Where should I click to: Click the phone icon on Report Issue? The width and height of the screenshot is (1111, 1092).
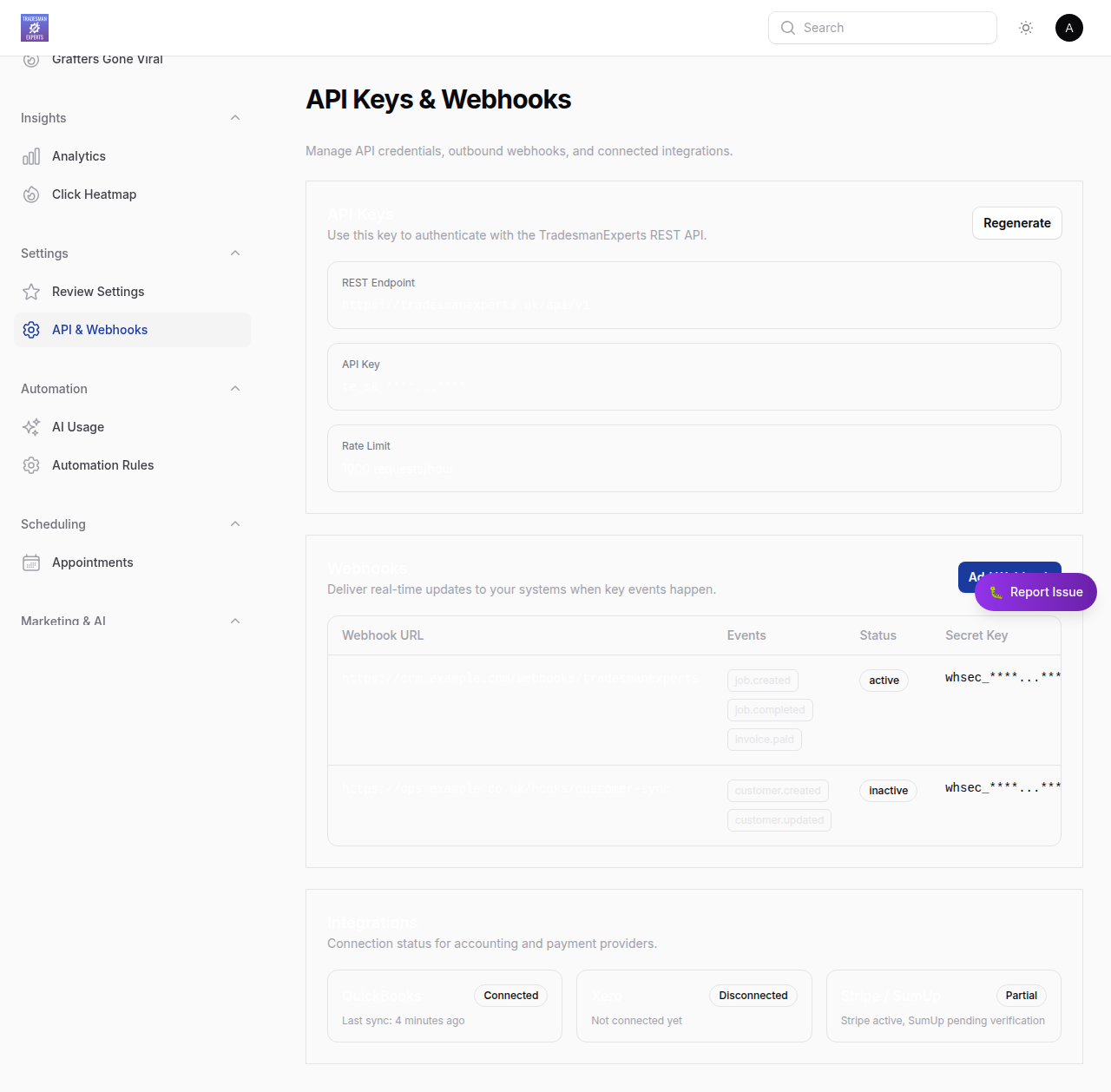(995, 592)
